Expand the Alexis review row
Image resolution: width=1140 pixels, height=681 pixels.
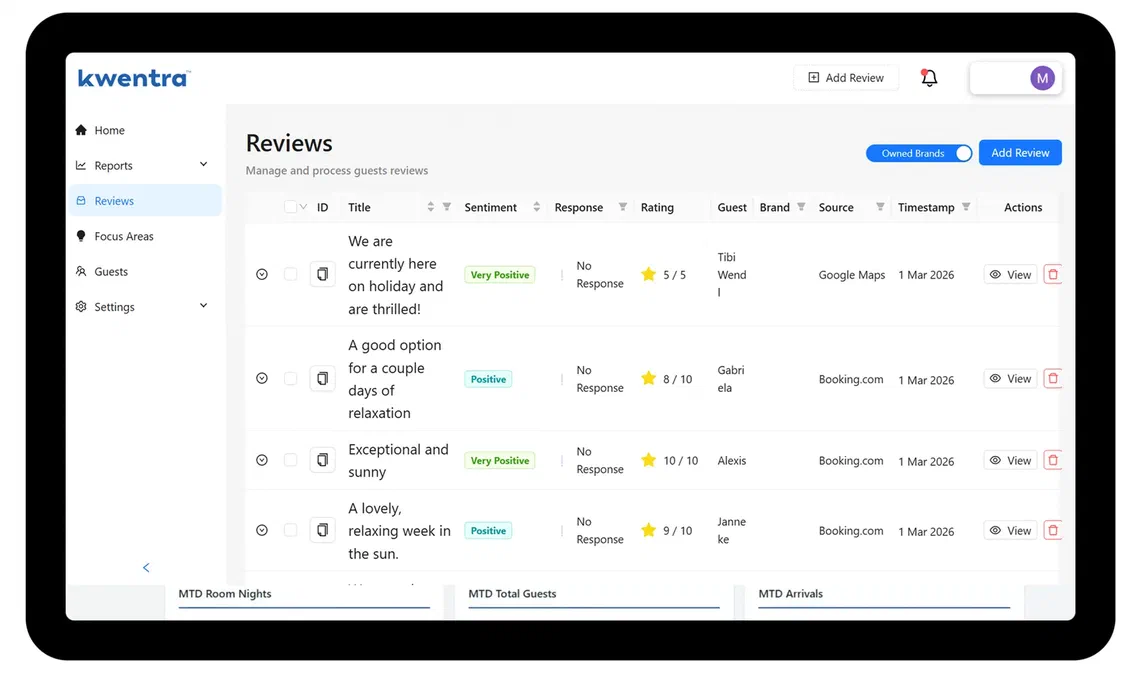click(262, 460)
